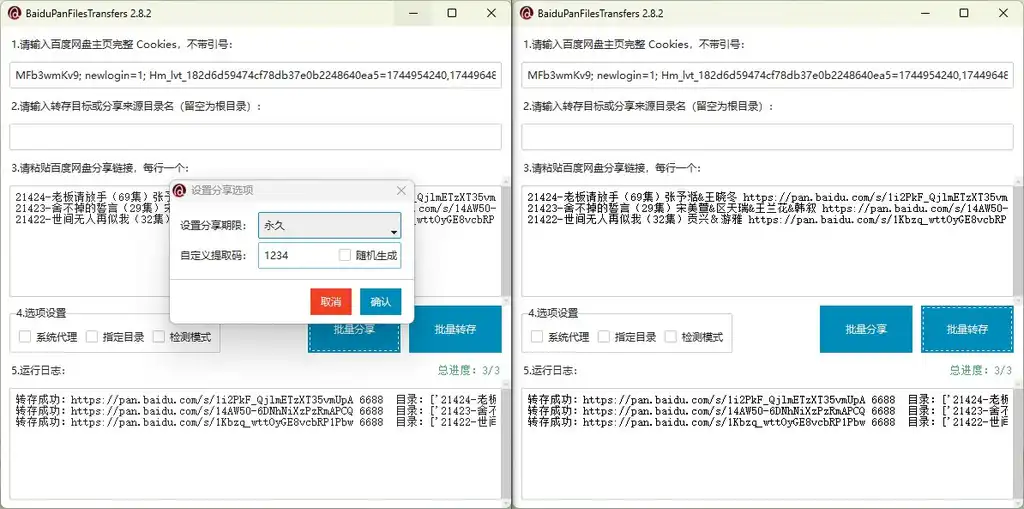Toggle 系统代理 checkbox in the right window
Viewport: 1024px width, 509px height.
click(x=537, y=337)
